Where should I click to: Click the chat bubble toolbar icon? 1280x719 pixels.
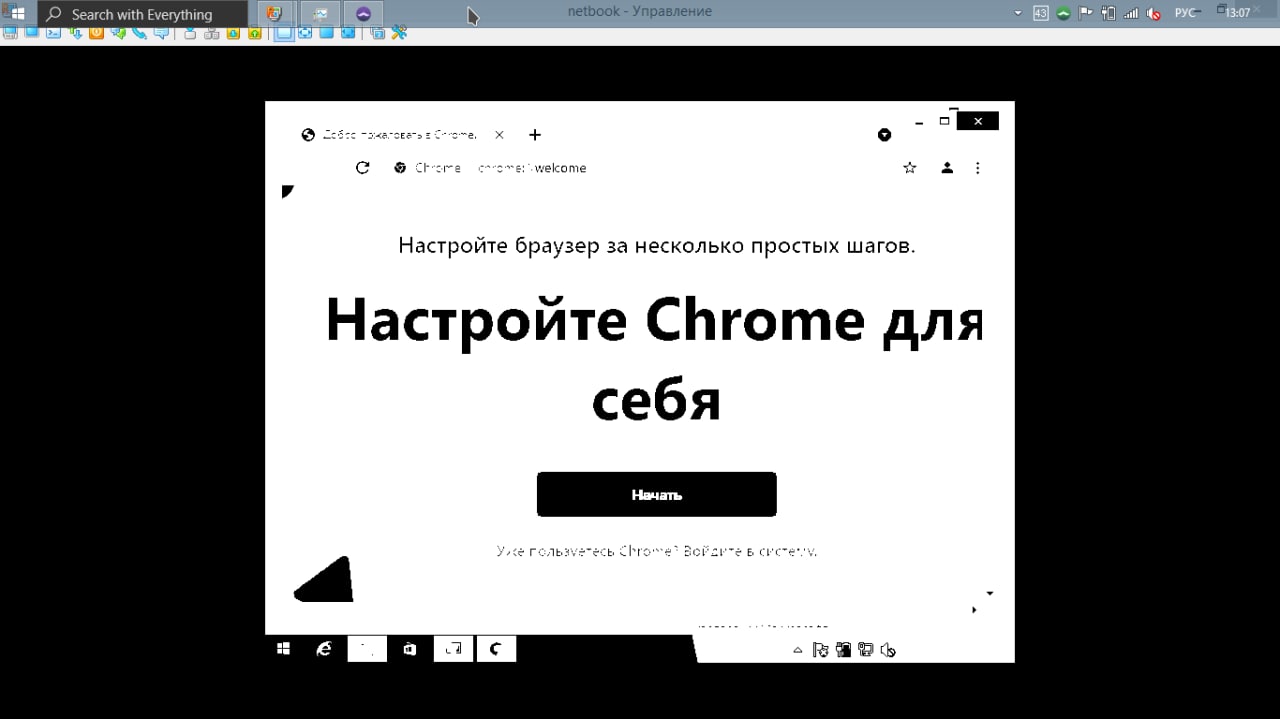pyautogui.click(x=161, y=33)
